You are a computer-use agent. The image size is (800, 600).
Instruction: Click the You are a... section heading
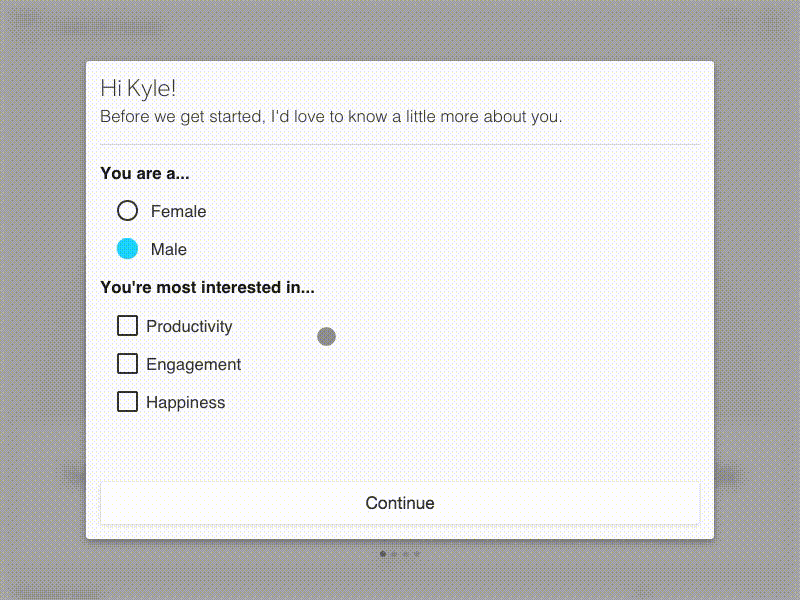[145, 173]
